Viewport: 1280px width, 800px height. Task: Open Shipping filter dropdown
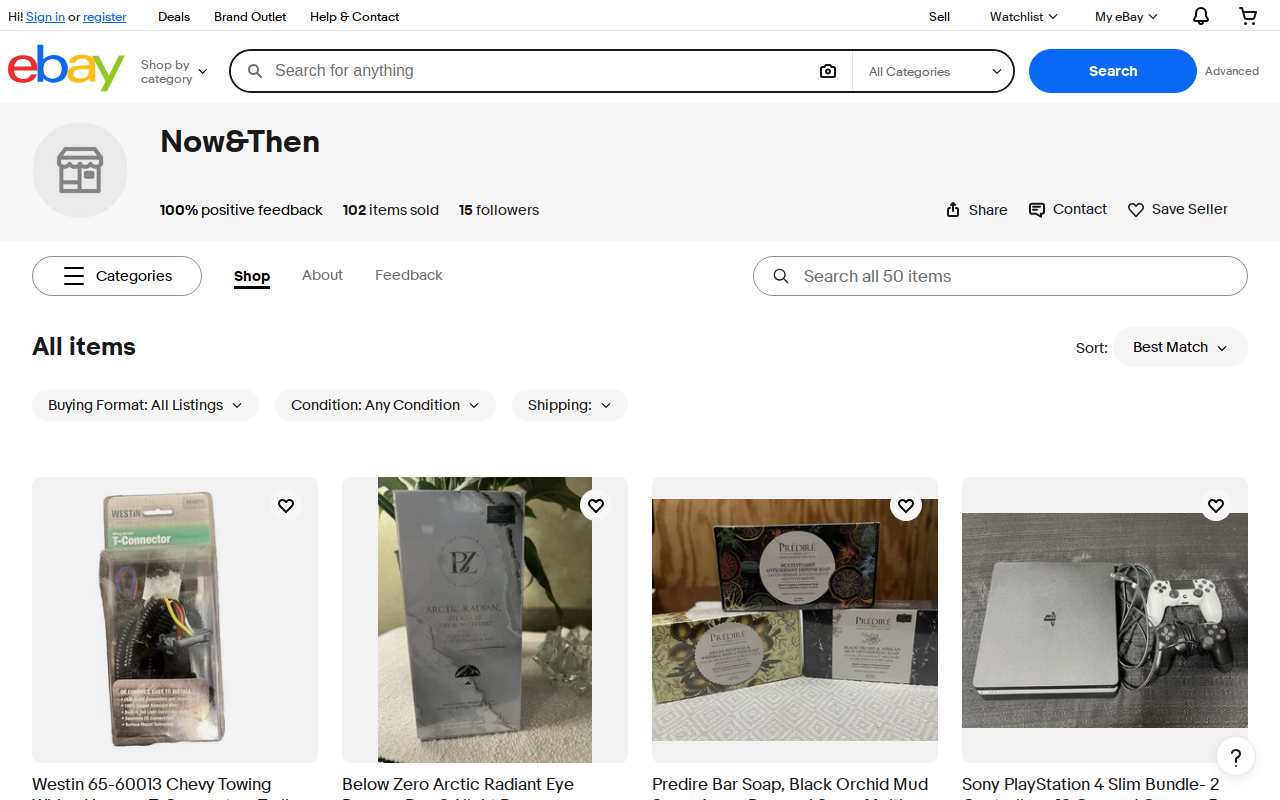570,405
